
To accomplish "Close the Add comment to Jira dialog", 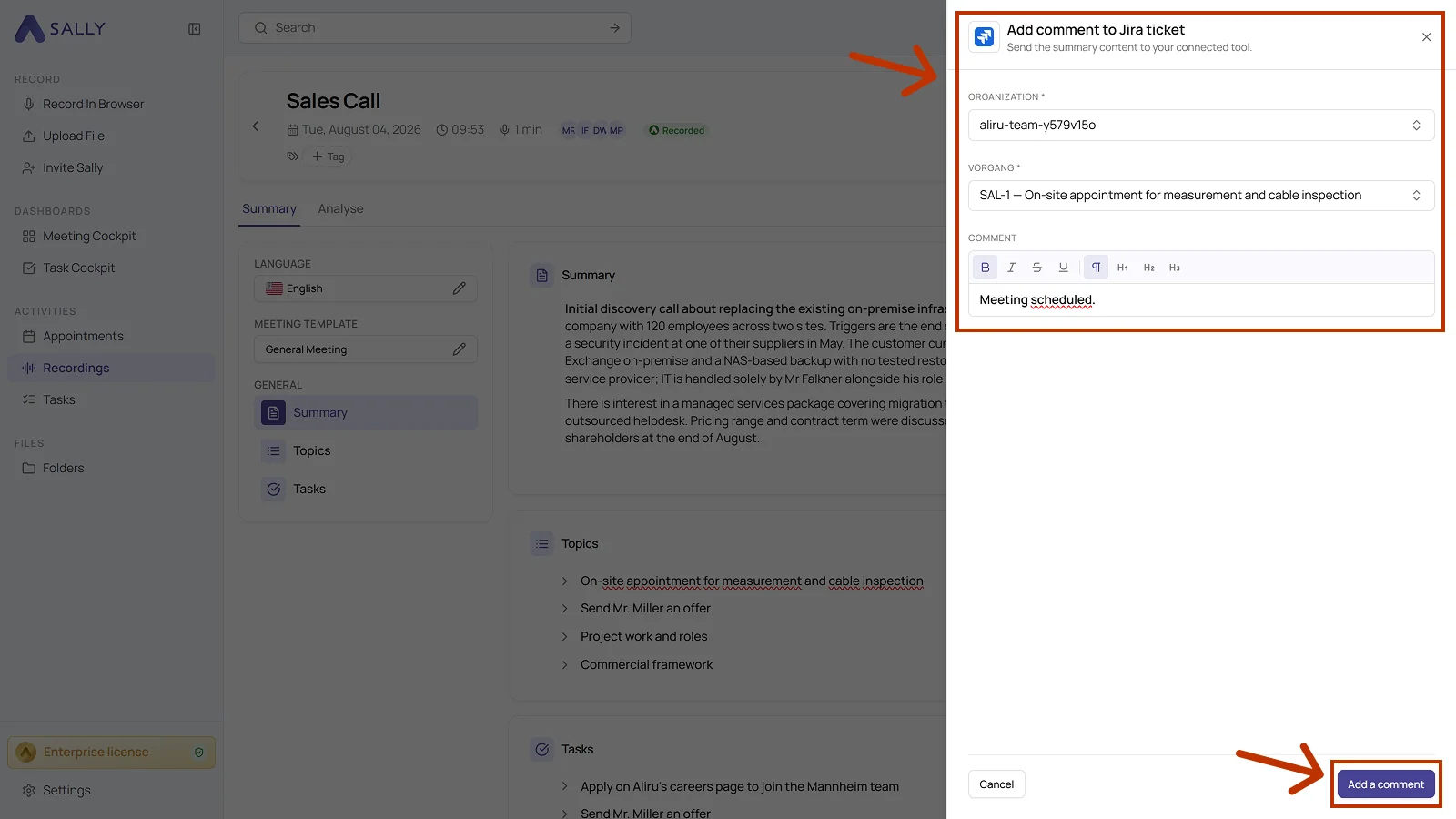I will click(x=1426, y=37).
